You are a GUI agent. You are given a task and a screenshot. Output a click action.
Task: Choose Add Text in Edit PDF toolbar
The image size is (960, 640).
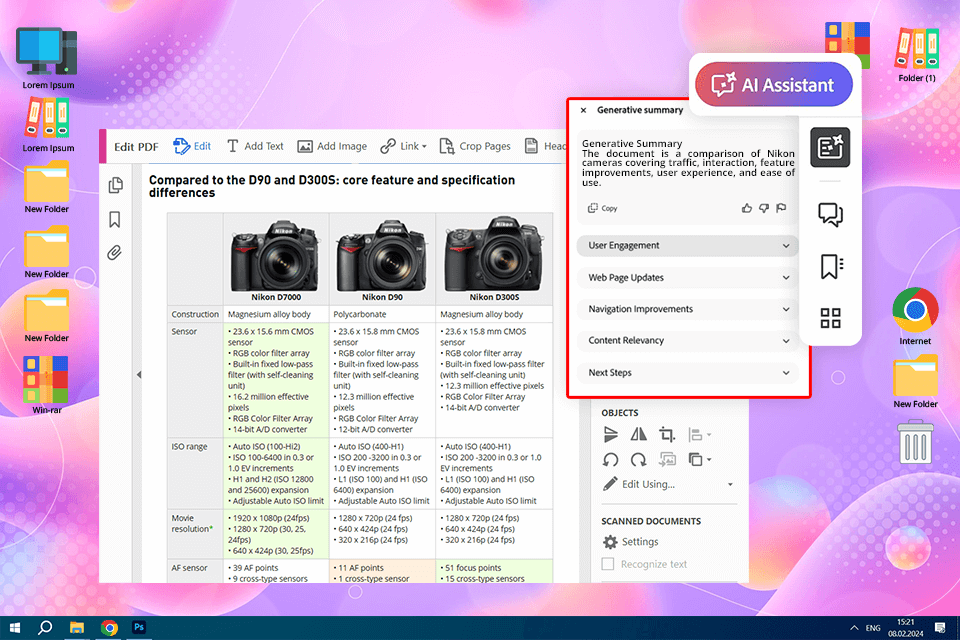(255, 146)
